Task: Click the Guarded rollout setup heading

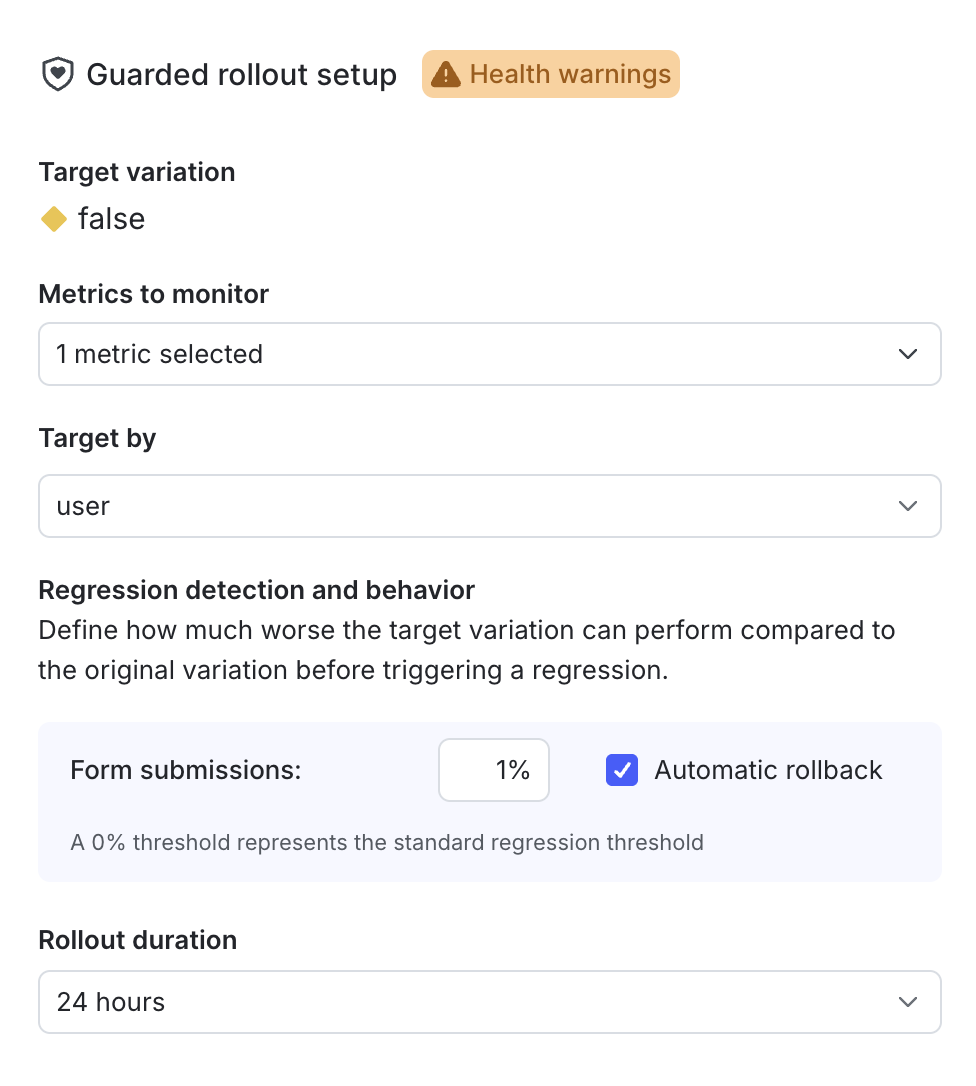Action: pyautogui.click(x=242, y=75)
